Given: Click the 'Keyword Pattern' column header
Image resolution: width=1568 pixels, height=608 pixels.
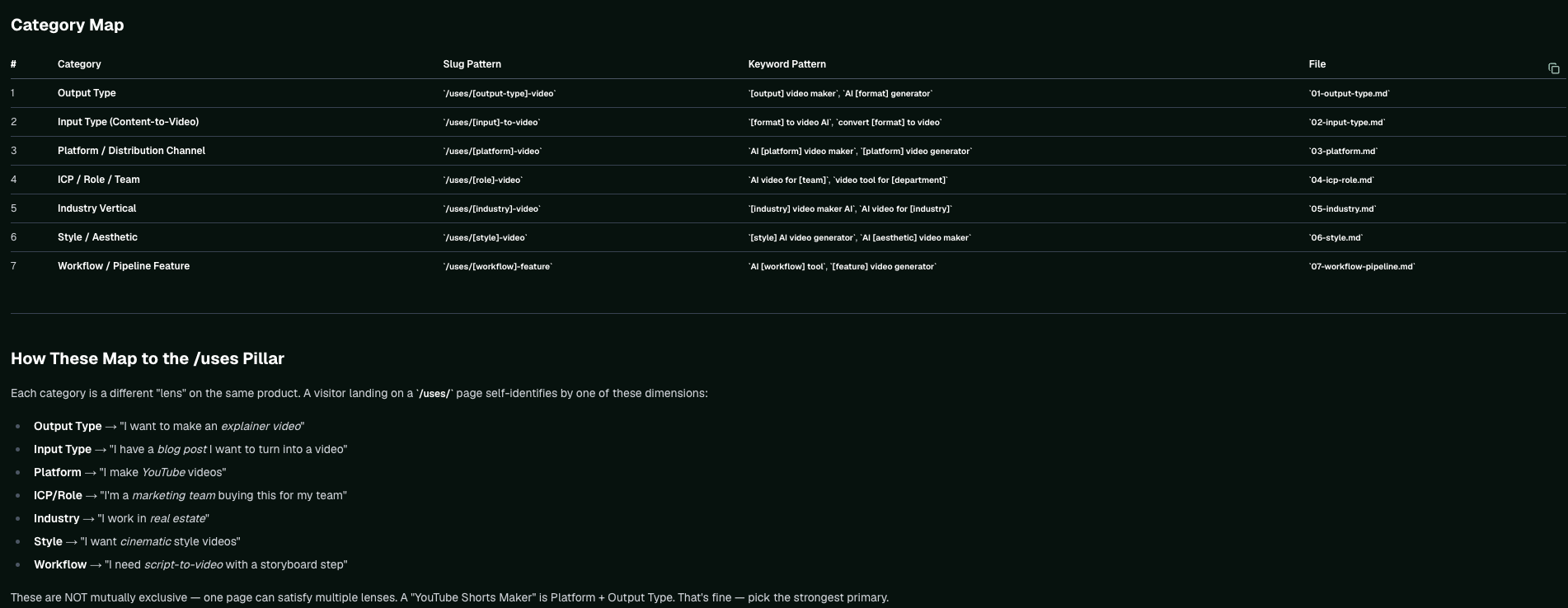Looking at the screenshot, I should point(786,64).
